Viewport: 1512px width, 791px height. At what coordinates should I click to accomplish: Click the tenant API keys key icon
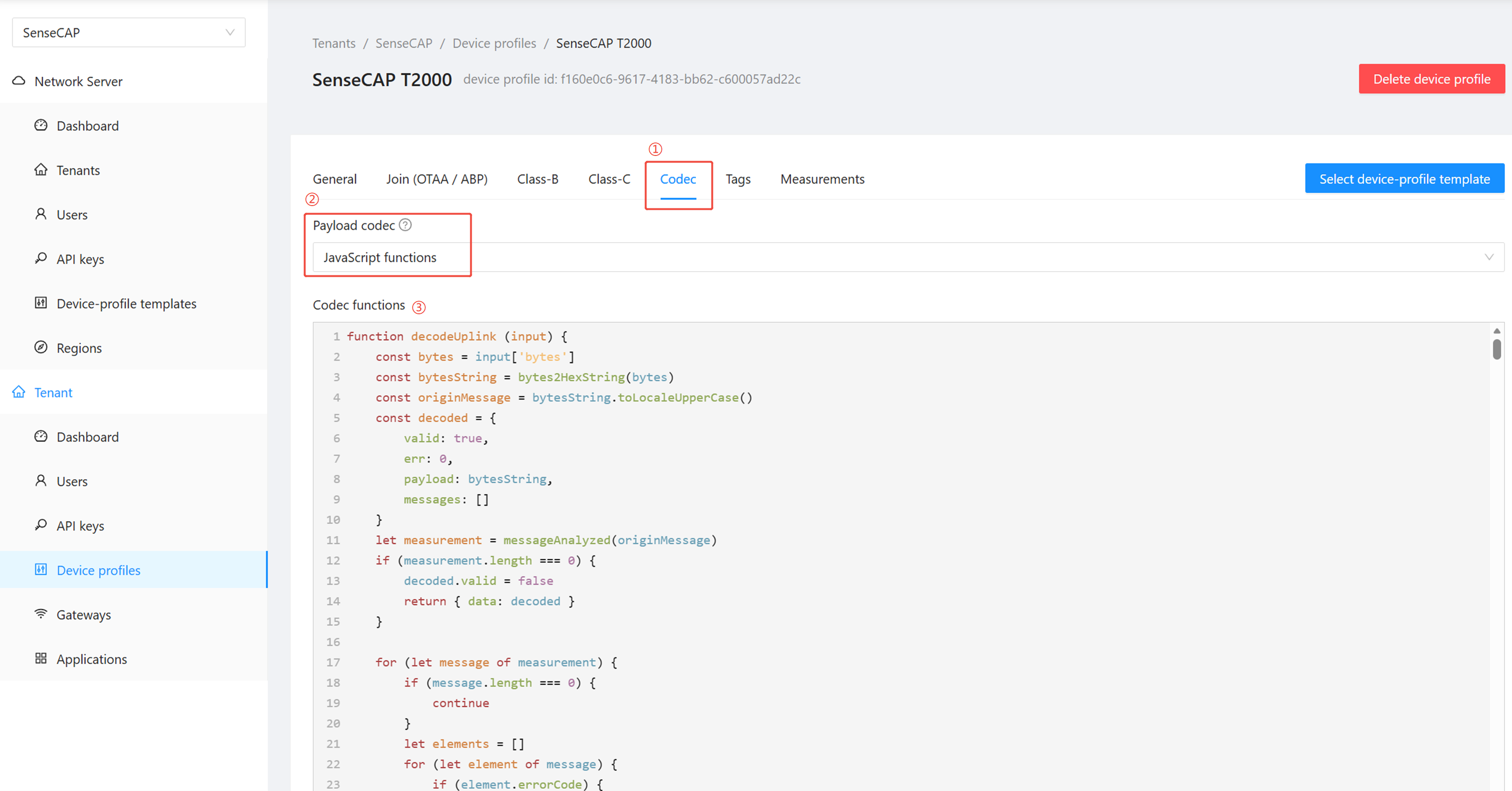40,525
